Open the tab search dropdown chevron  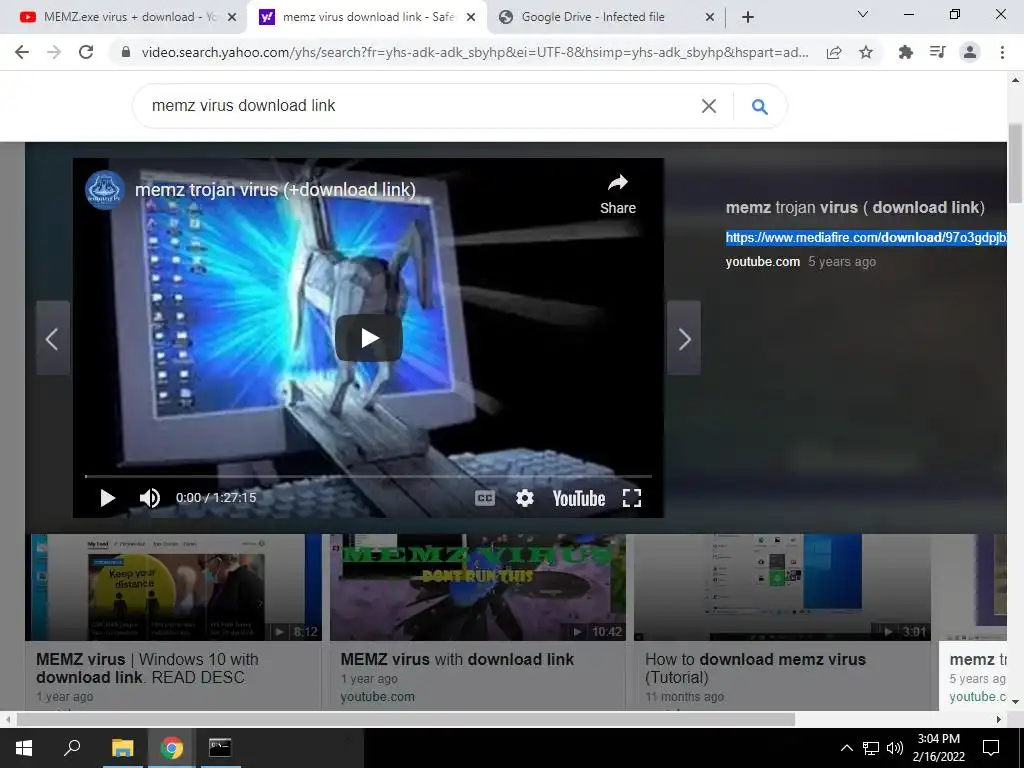pyautogui.click(x=863, y=14)
